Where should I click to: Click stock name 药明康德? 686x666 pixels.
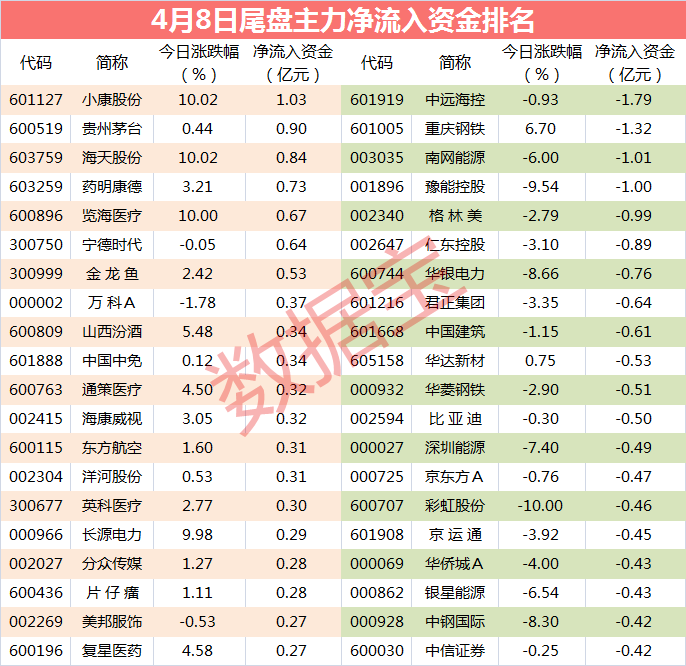click(112, 187)
